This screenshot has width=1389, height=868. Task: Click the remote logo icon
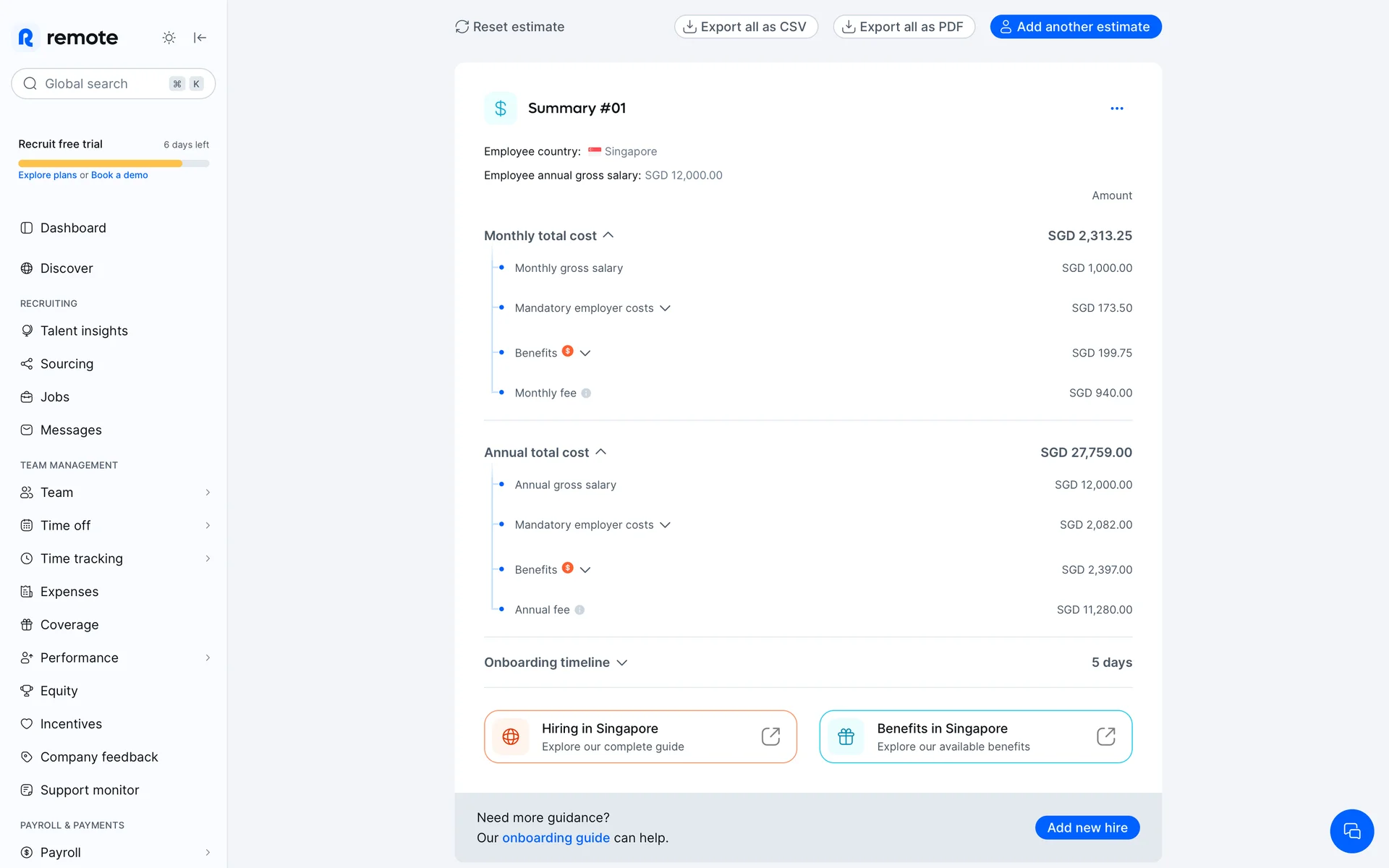click(26, 38)
